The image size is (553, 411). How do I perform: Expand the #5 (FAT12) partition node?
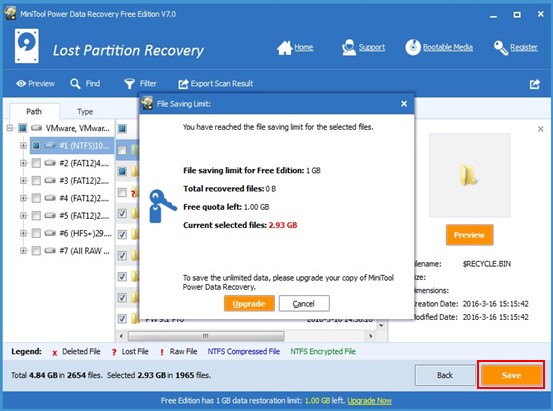click(23, 216)
